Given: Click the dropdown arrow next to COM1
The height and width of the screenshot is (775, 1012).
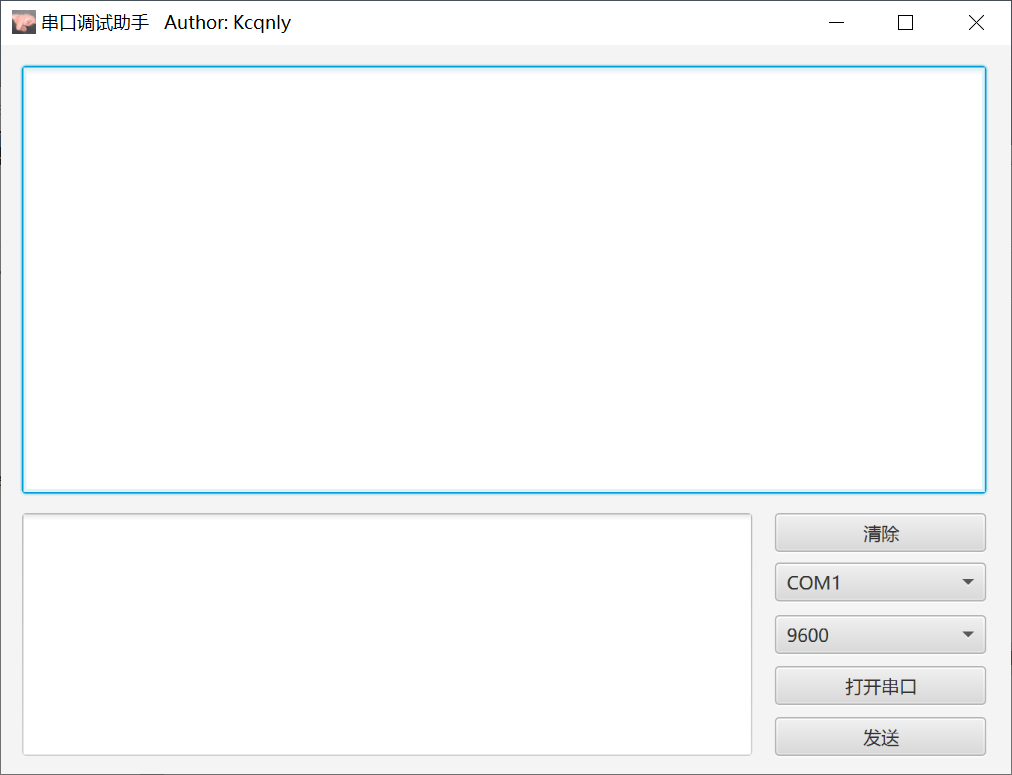Looking at the screenshot, I should [966, 582].
